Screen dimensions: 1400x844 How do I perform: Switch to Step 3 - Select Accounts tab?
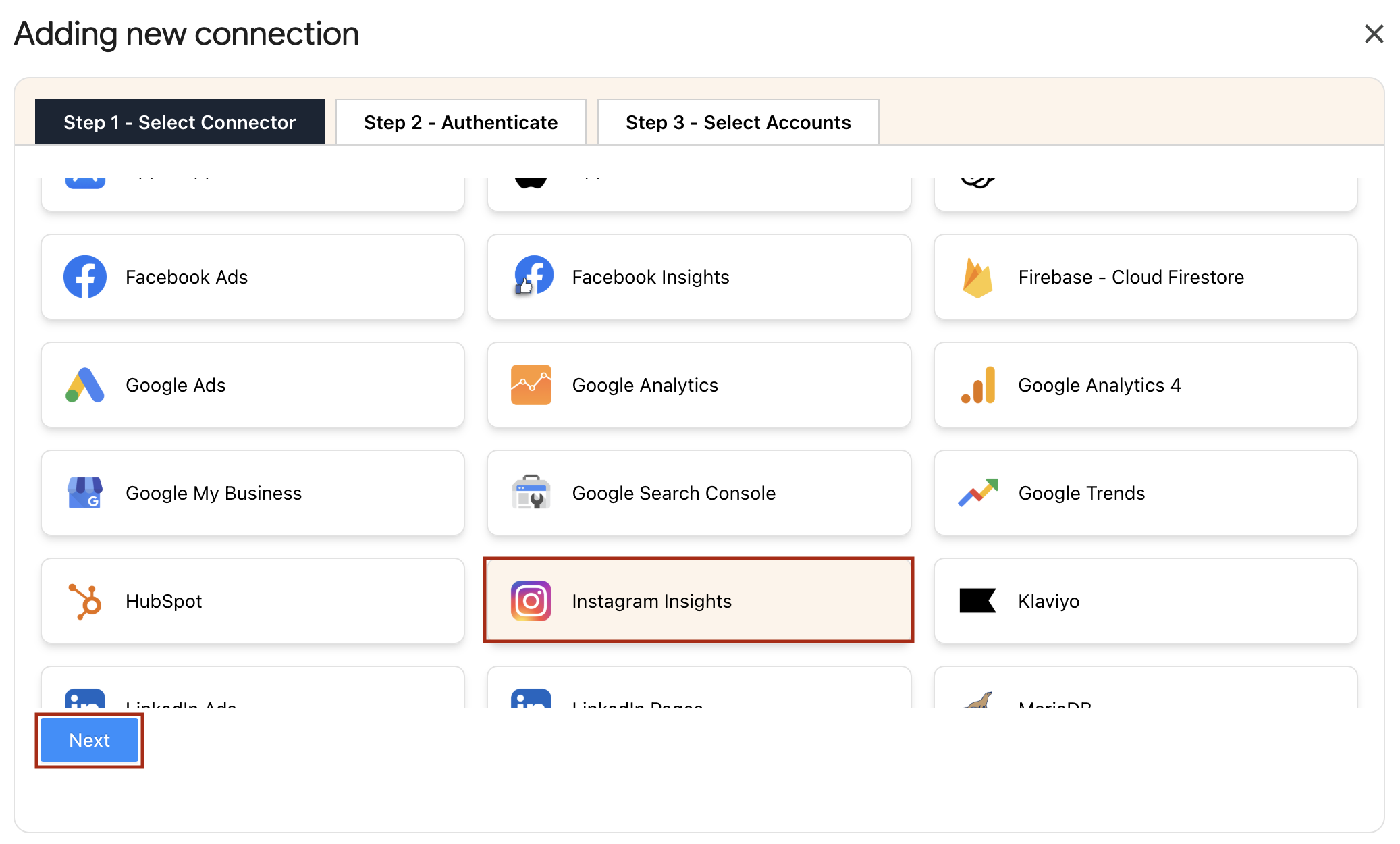pos(738,122)
